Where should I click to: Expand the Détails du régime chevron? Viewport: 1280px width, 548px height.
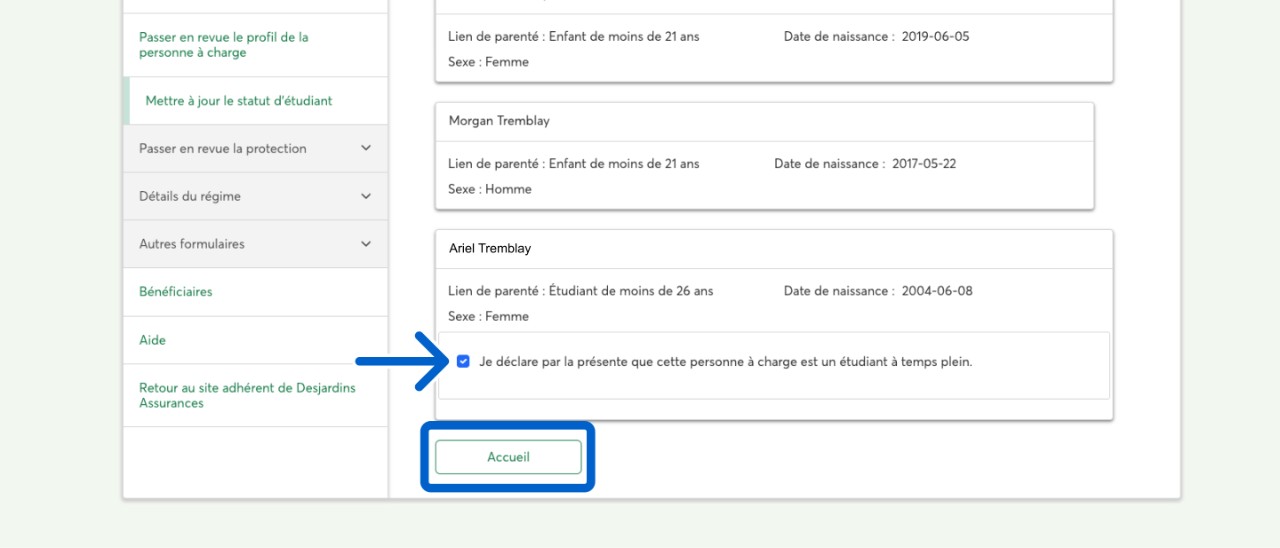366,196
